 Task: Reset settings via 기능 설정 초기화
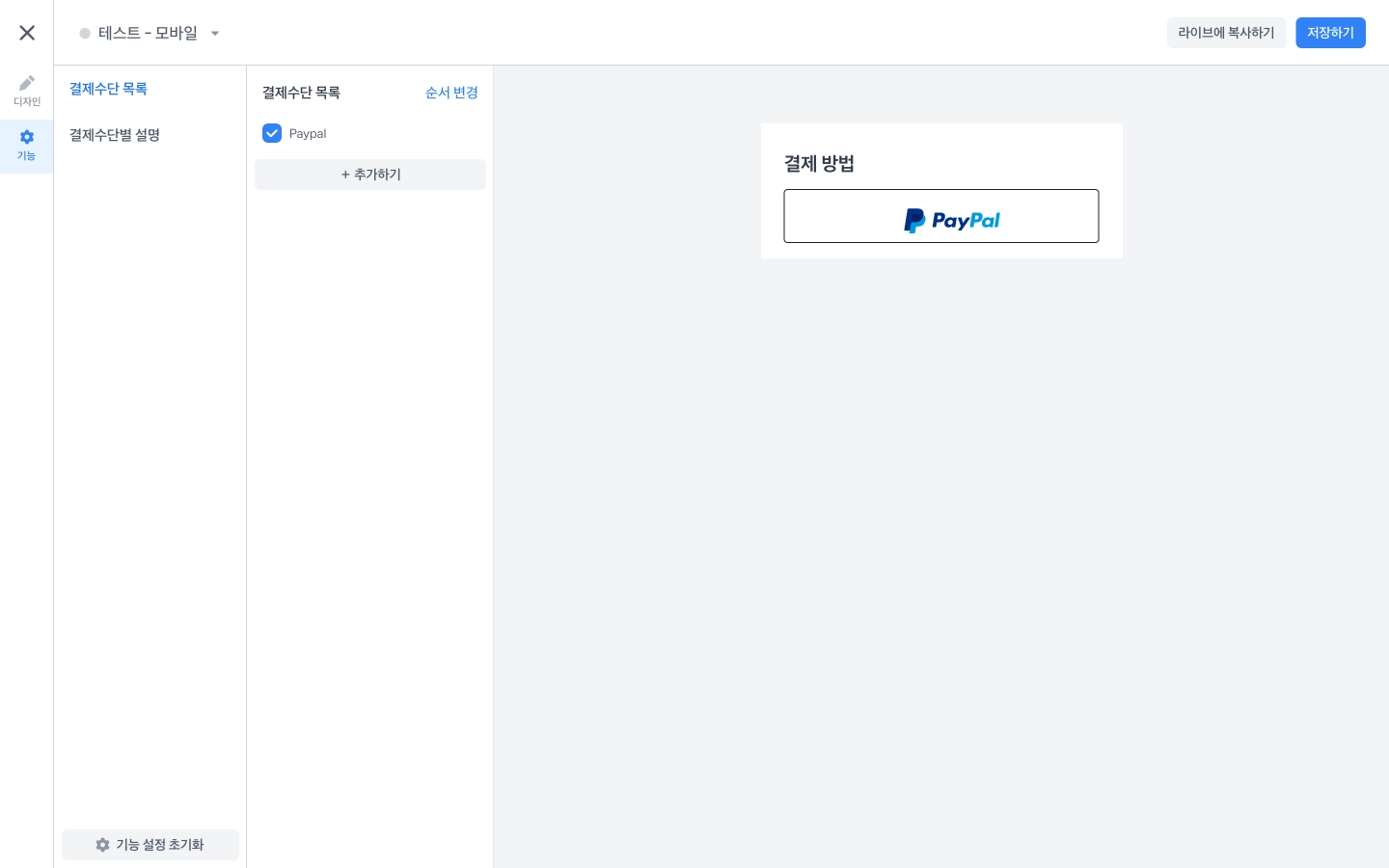(x=150, y=845)
